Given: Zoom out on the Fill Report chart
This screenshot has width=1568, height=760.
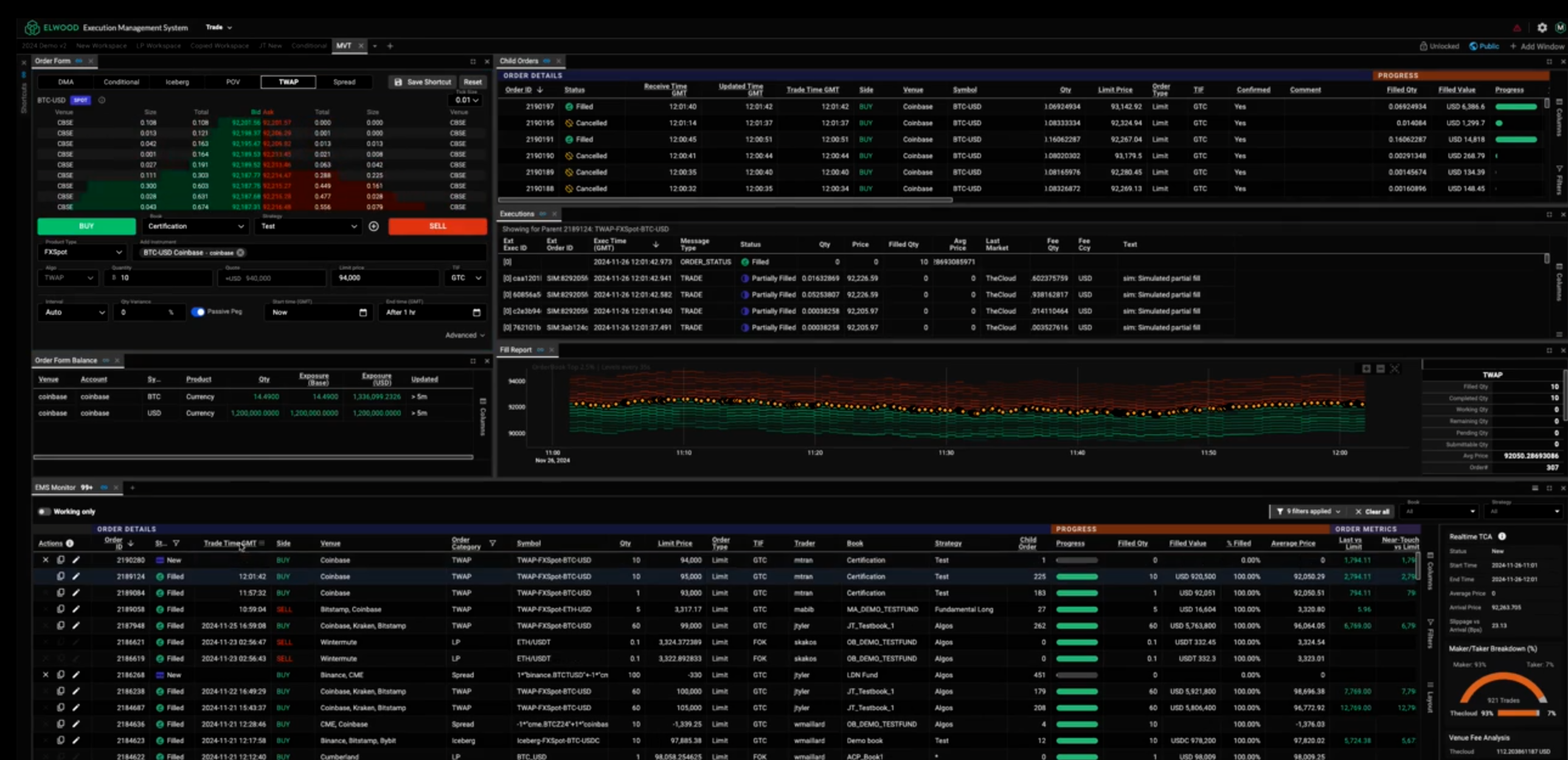Looking at the screenshot, I should point(1380,368).
